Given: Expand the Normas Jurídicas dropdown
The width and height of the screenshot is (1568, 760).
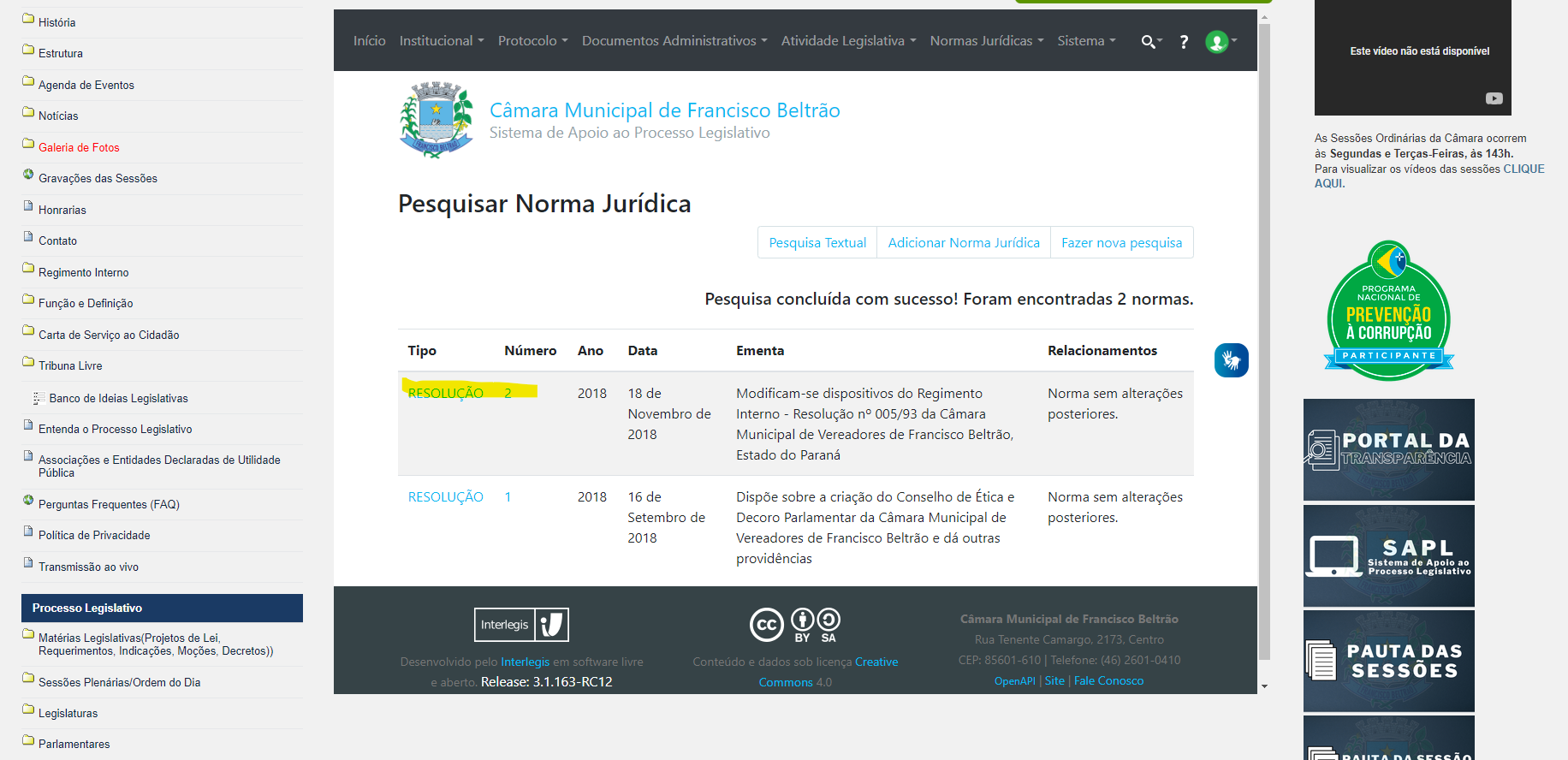Looking at the screenshot, I should [x=986, y=41].
